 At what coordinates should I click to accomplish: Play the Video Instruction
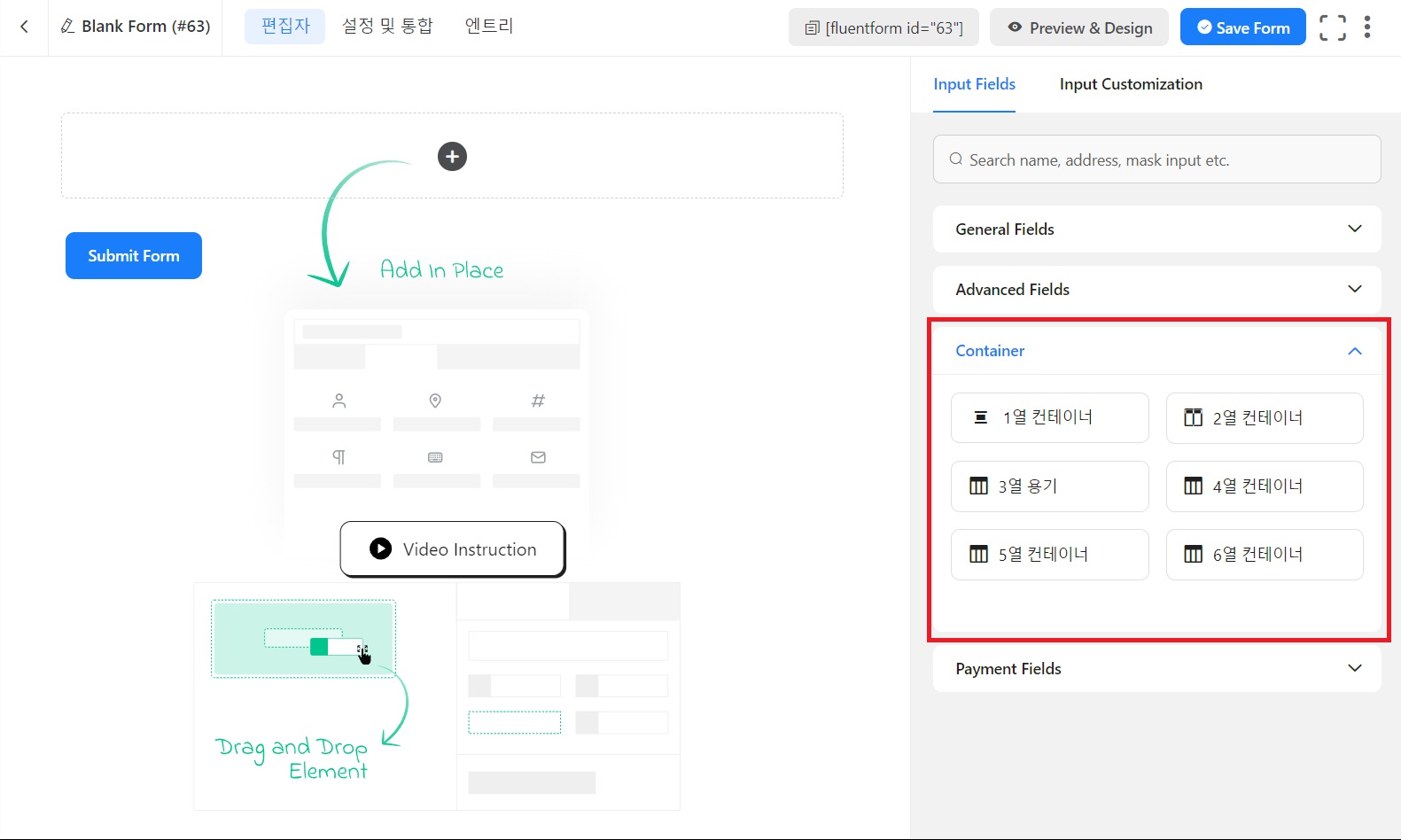tap(453, 549)
